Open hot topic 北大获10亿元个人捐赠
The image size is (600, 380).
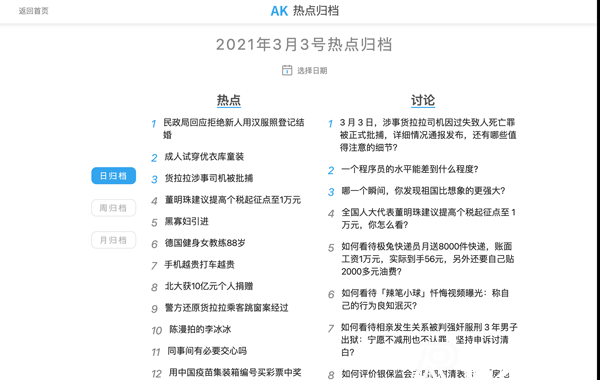209,286
